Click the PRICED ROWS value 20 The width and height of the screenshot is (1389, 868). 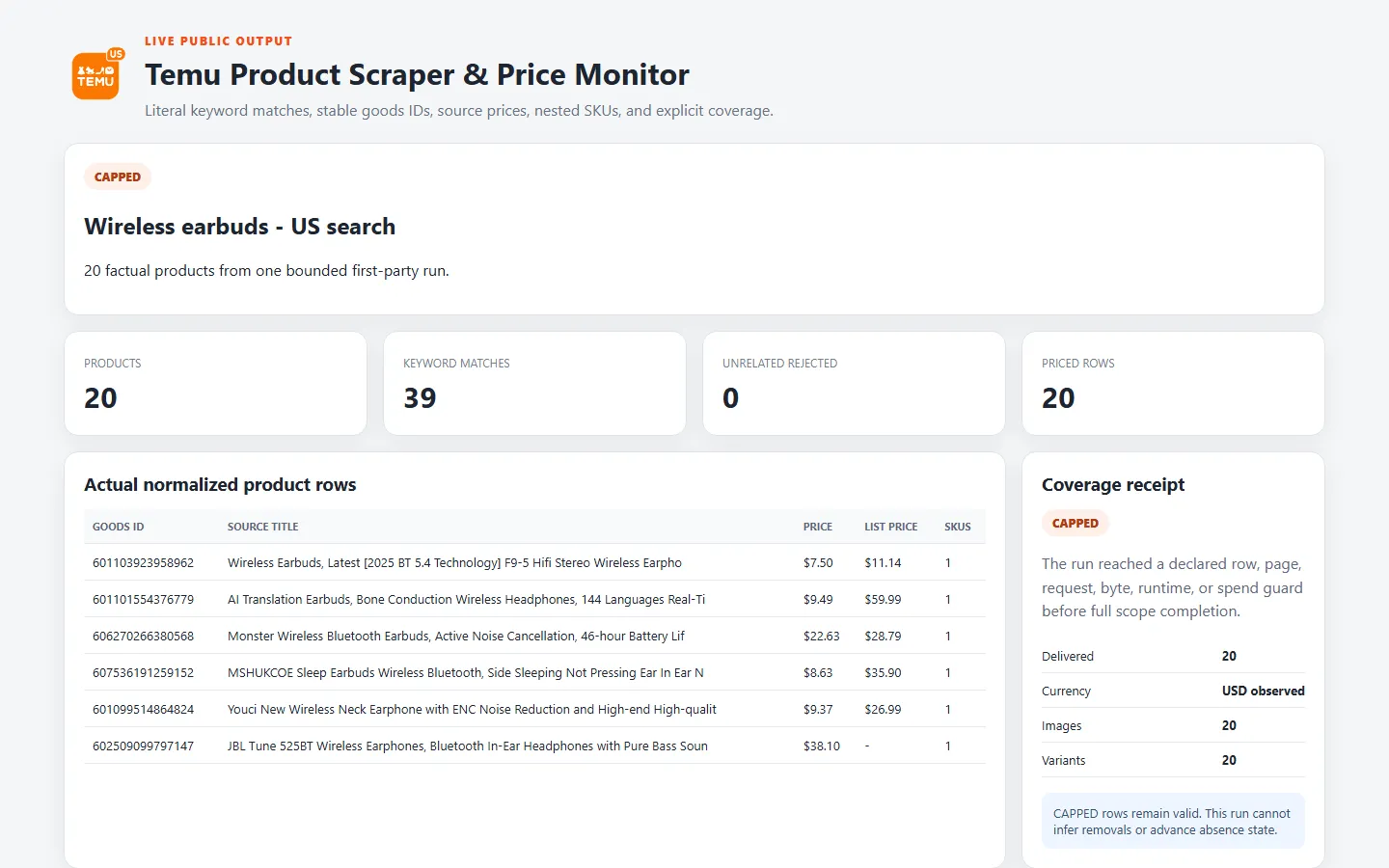point(1058,397)
